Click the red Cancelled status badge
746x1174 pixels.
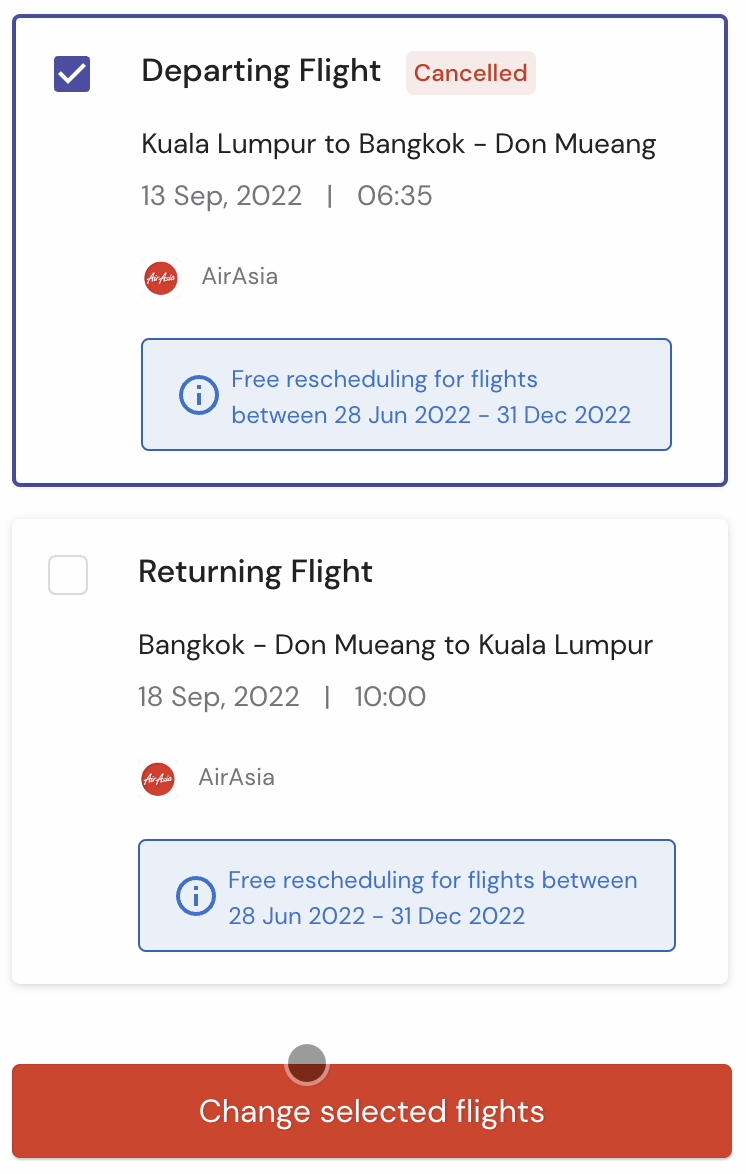click(x=470, y=73)
